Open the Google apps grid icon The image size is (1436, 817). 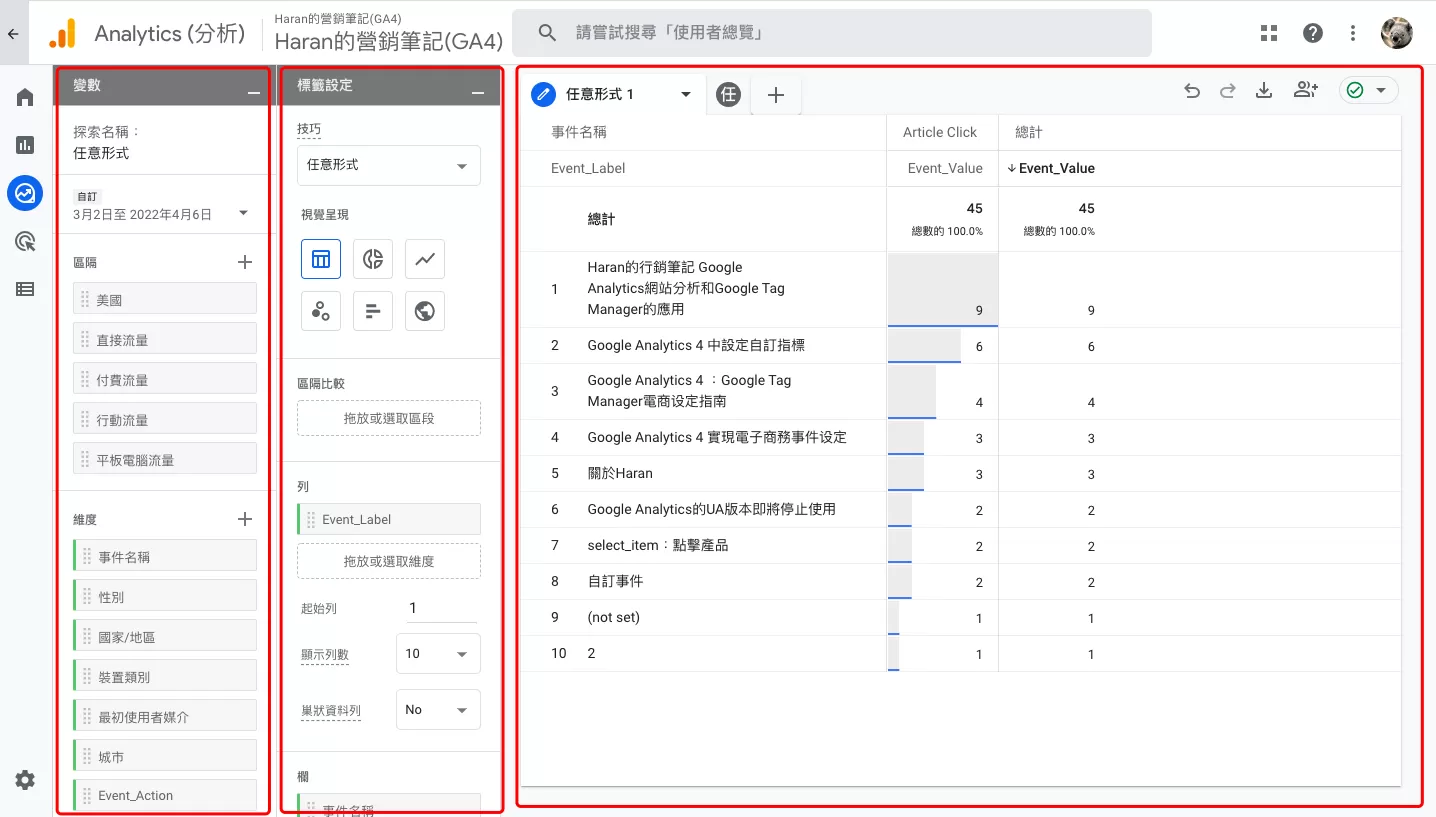[x=1269, y=33]
